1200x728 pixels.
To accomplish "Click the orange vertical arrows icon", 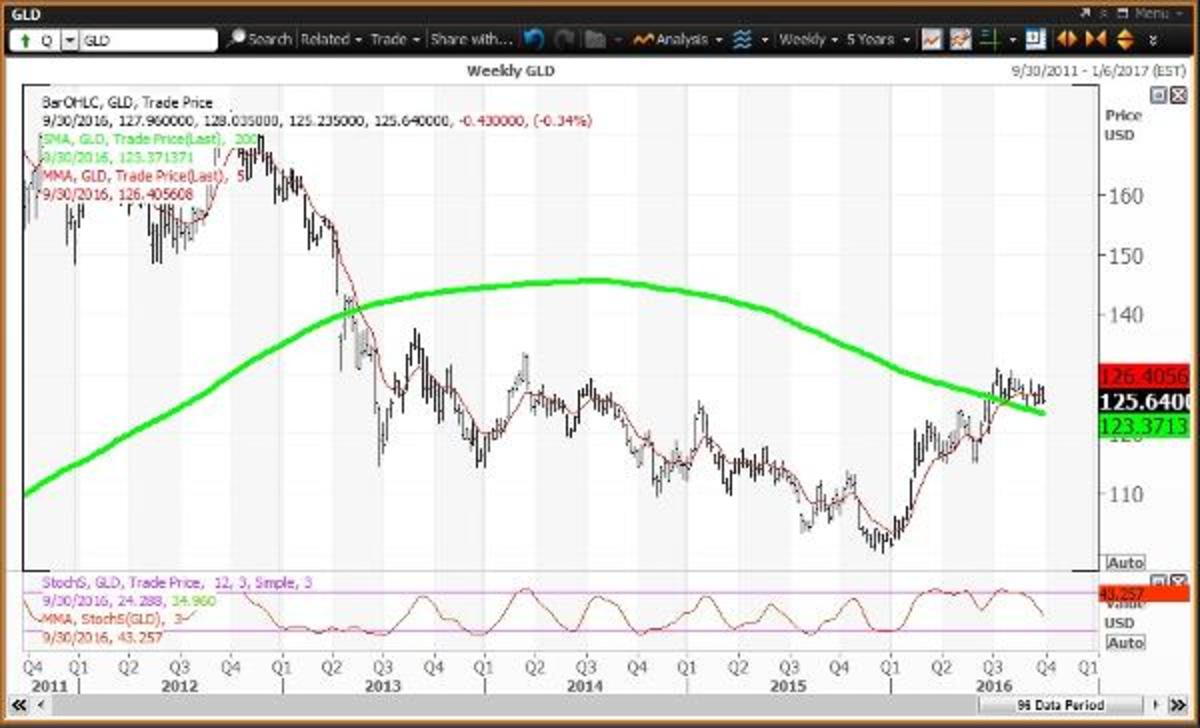I will [1124, 40].
